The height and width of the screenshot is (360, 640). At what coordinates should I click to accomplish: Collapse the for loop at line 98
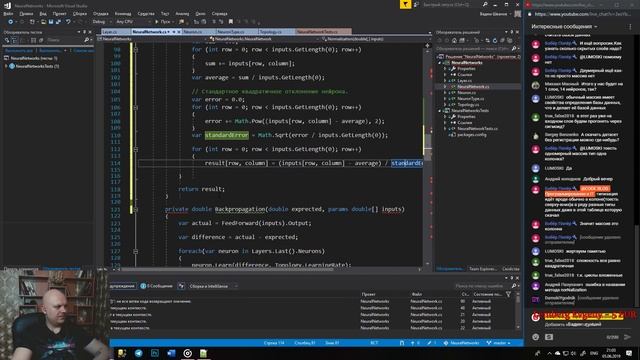[136, 49]
